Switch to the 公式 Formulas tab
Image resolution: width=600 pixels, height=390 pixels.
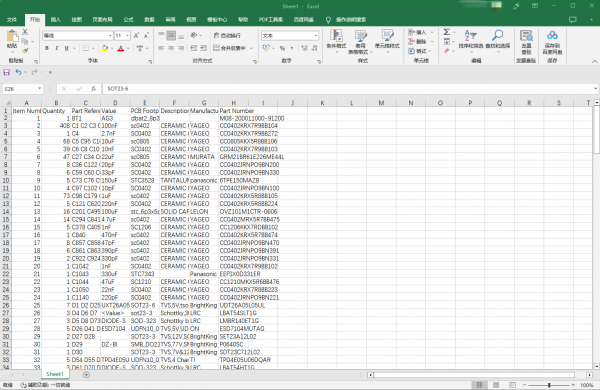coord(128,20)
